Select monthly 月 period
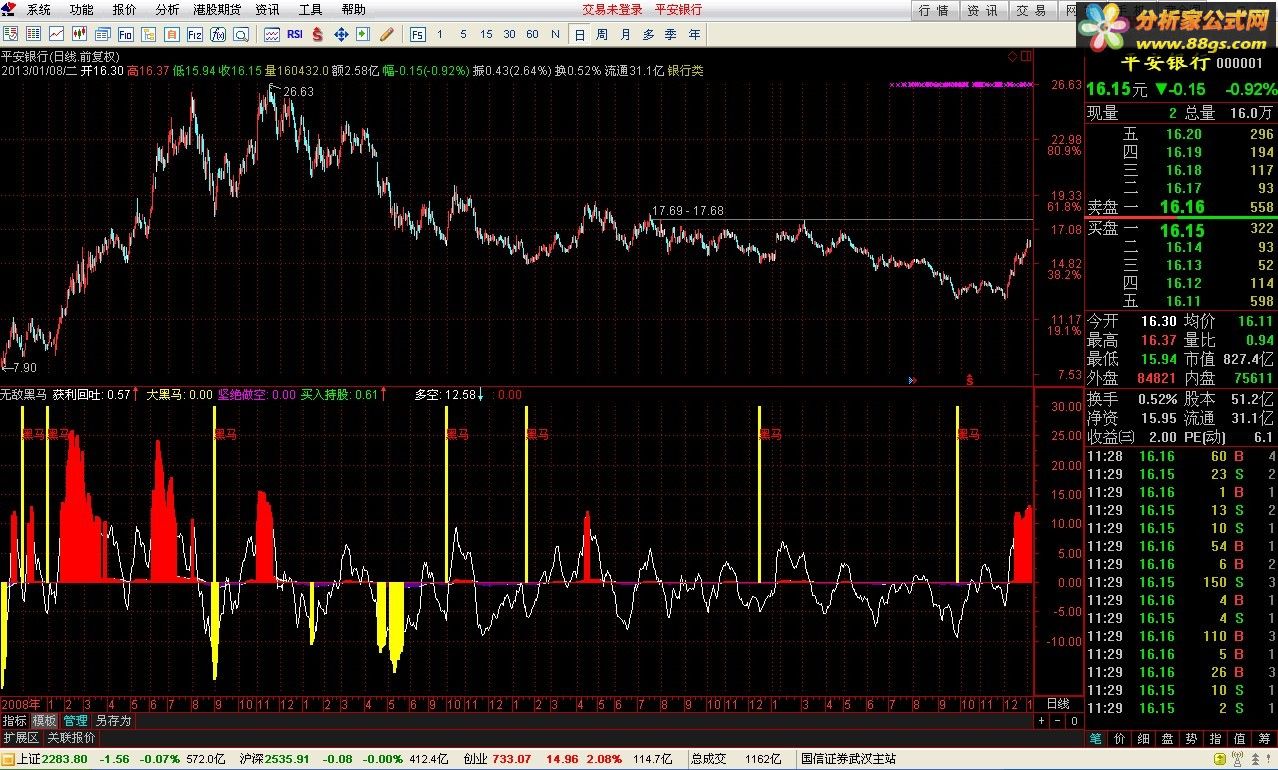Image resolution: width=1278 pixels, height=770 pixels. click(625, 34)
